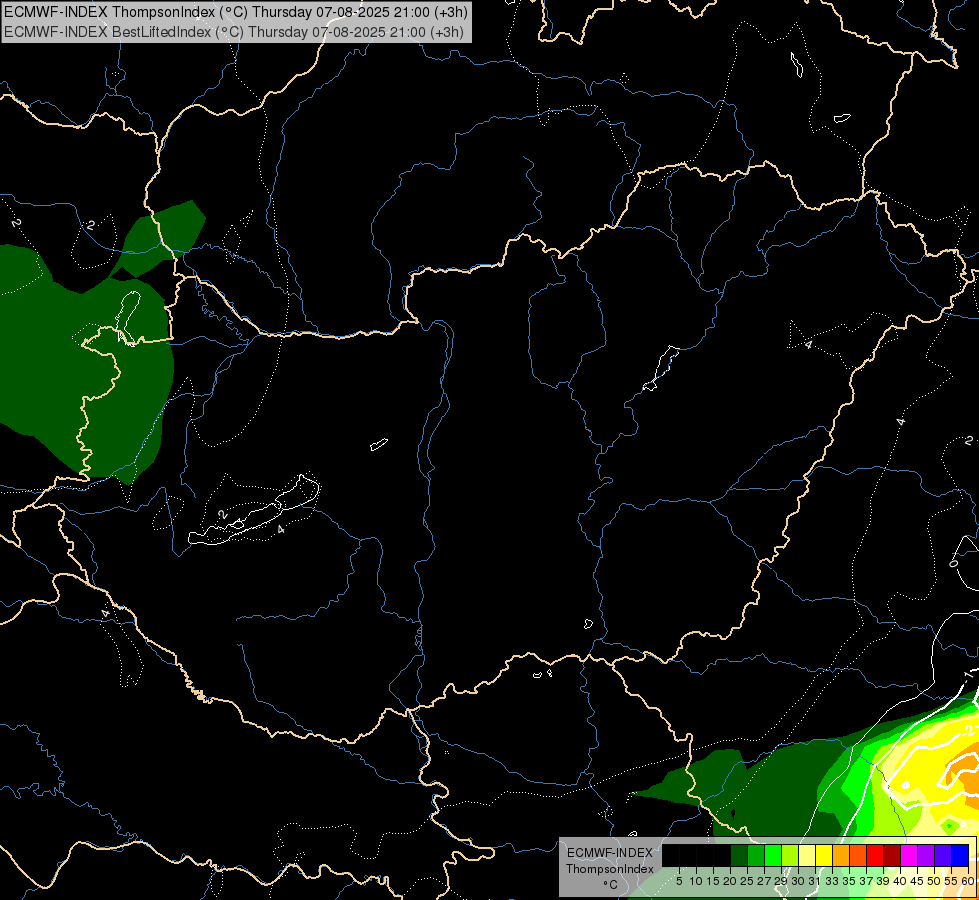Click the ThompsonIndex title line at top
This screenshot has width=979, height=900.
click(x=236, y=12)
